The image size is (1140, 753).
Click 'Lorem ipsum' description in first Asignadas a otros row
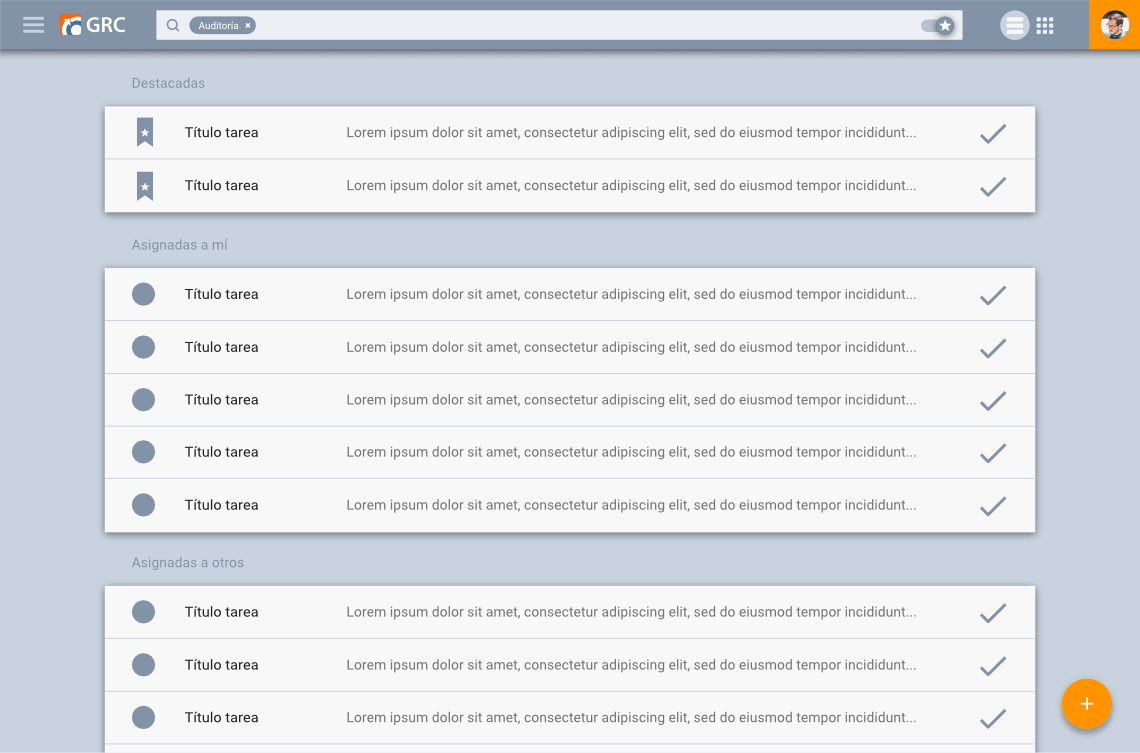[x=631, y=611]
